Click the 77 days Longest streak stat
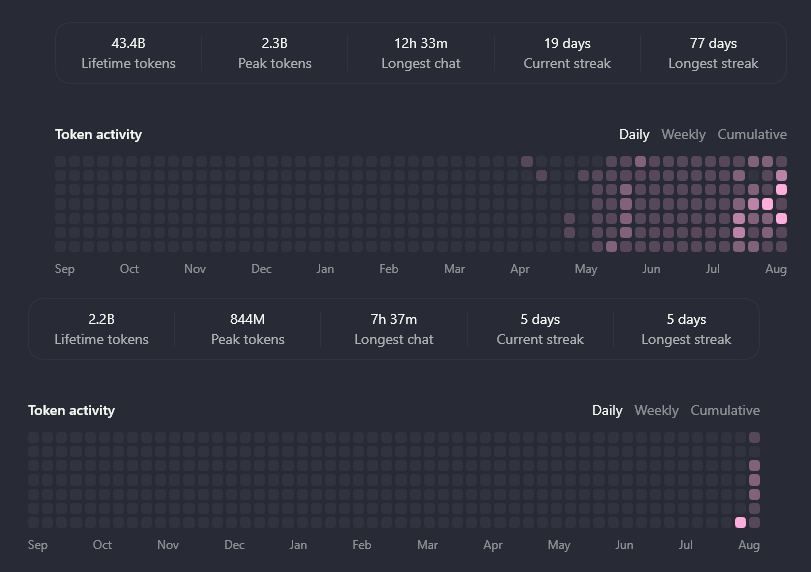The image size is (811, 572). coord(713,53)
